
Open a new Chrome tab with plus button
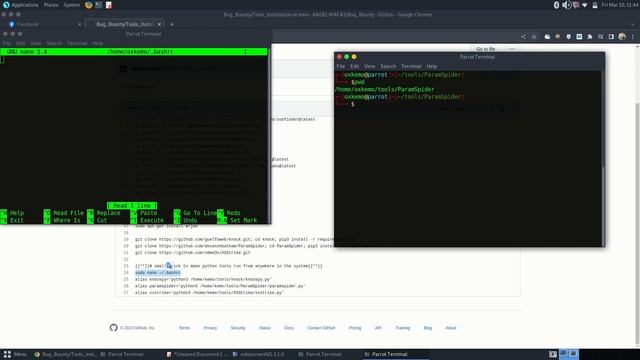click(x=172, y=24)
